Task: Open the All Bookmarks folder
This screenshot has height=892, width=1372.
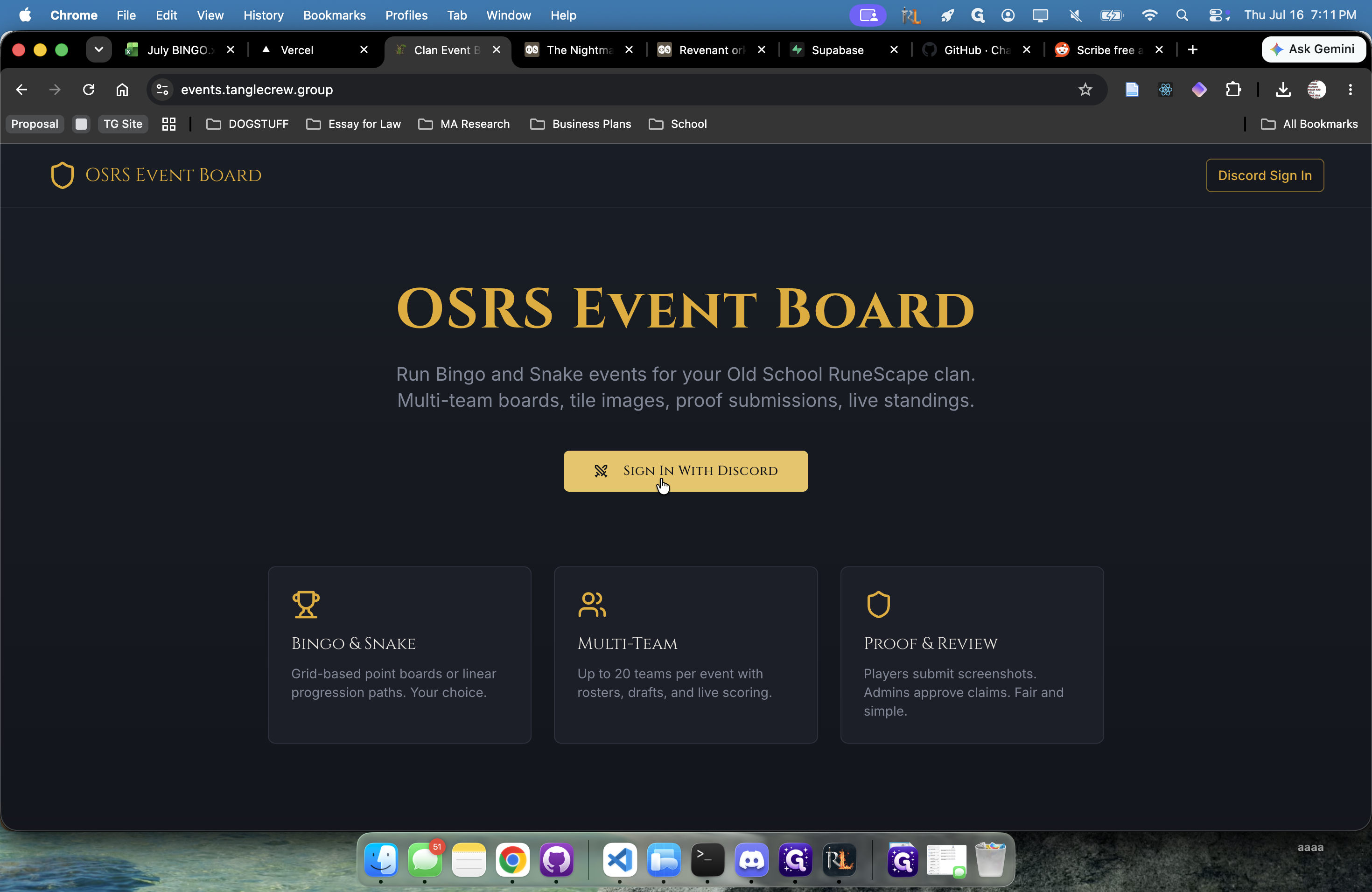Action: click(1309, 124)
